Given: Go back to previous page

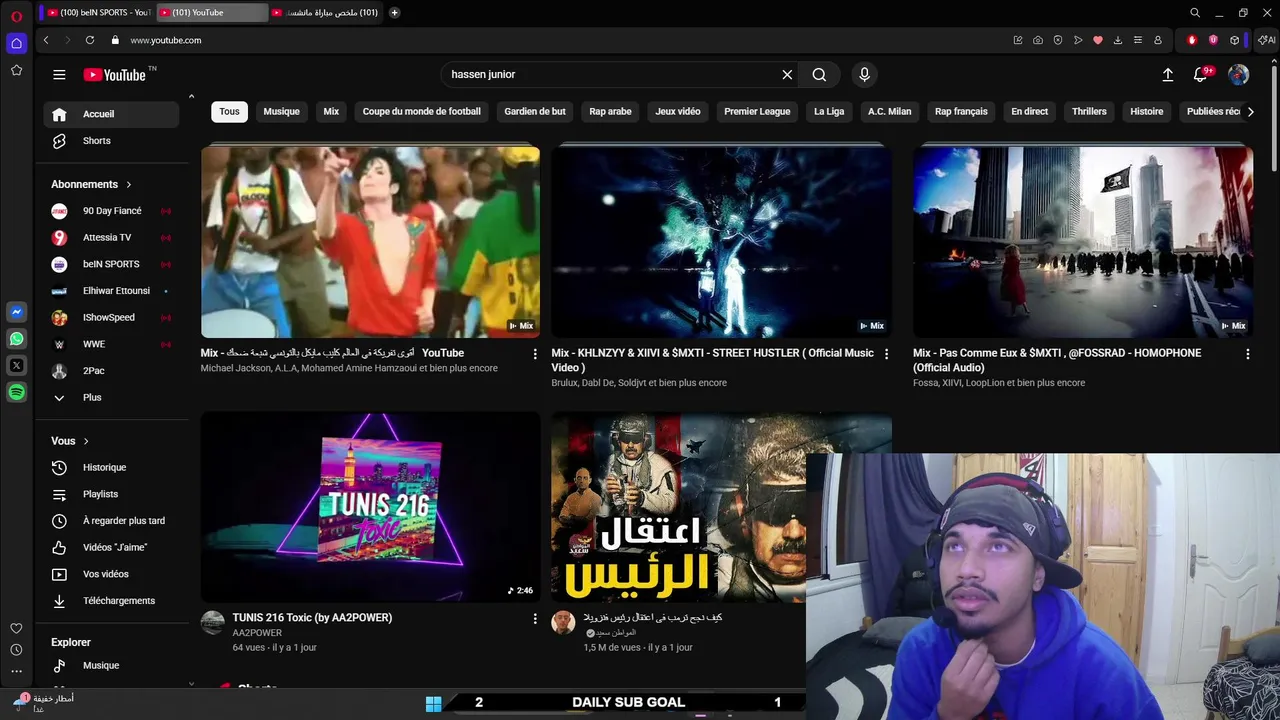Looking at the screenshot, I should (x=46, y=40).
